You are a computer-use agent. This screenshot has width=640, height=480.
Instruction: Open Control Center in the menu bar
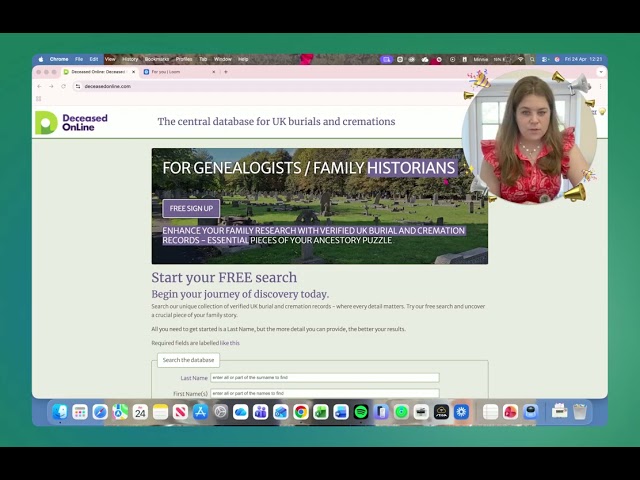[x=544, y=59]
